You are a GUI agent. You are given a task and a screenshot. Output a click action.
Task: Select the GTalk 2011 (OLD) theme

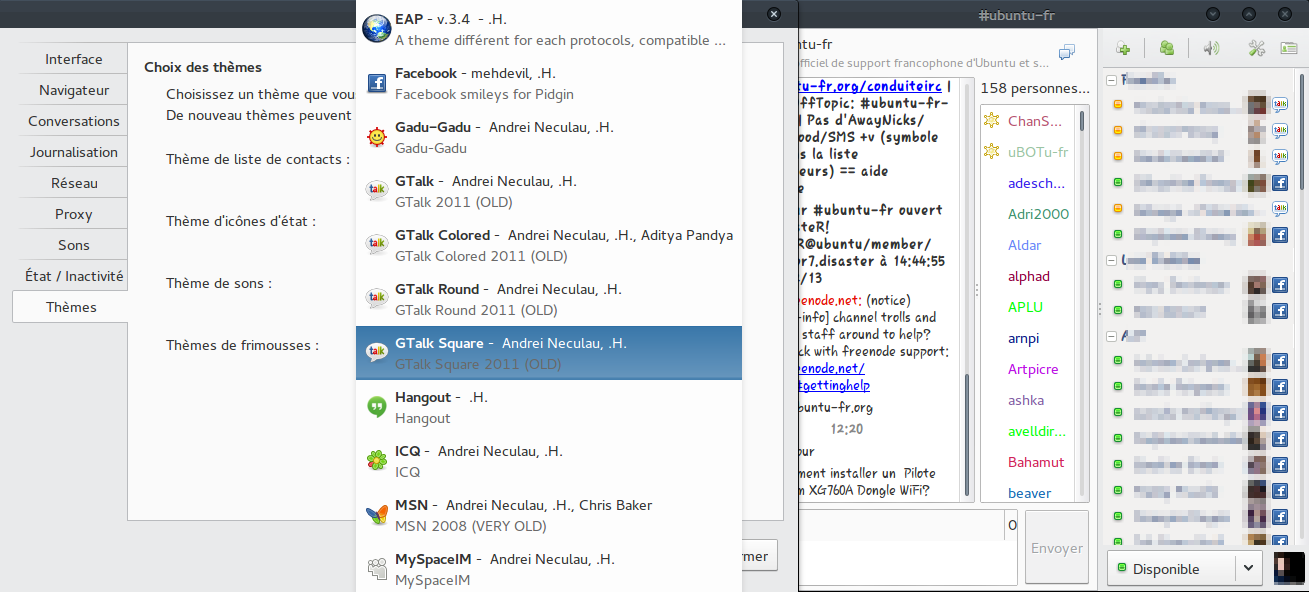pyautogui.click(x=549, y=192)
